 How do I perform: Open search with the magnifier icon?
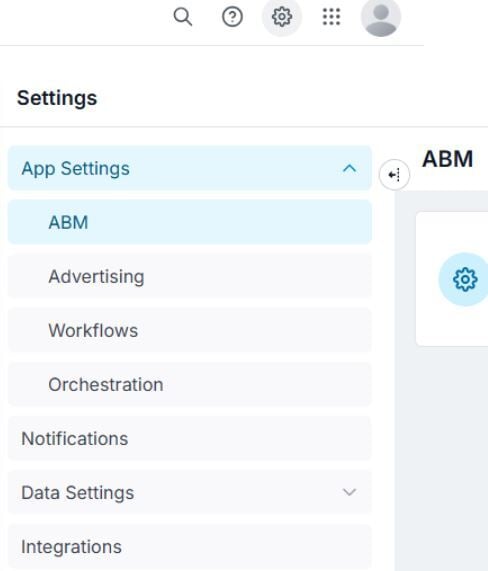(x=183, y=17)
